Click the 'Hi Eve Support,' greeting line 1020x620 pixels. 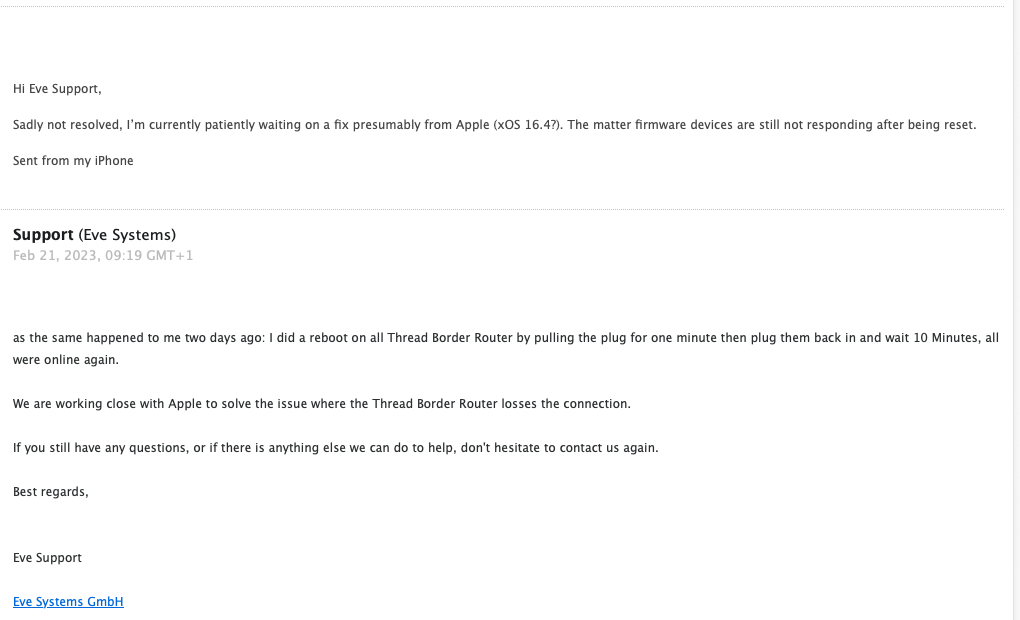(x=57, y=89)
